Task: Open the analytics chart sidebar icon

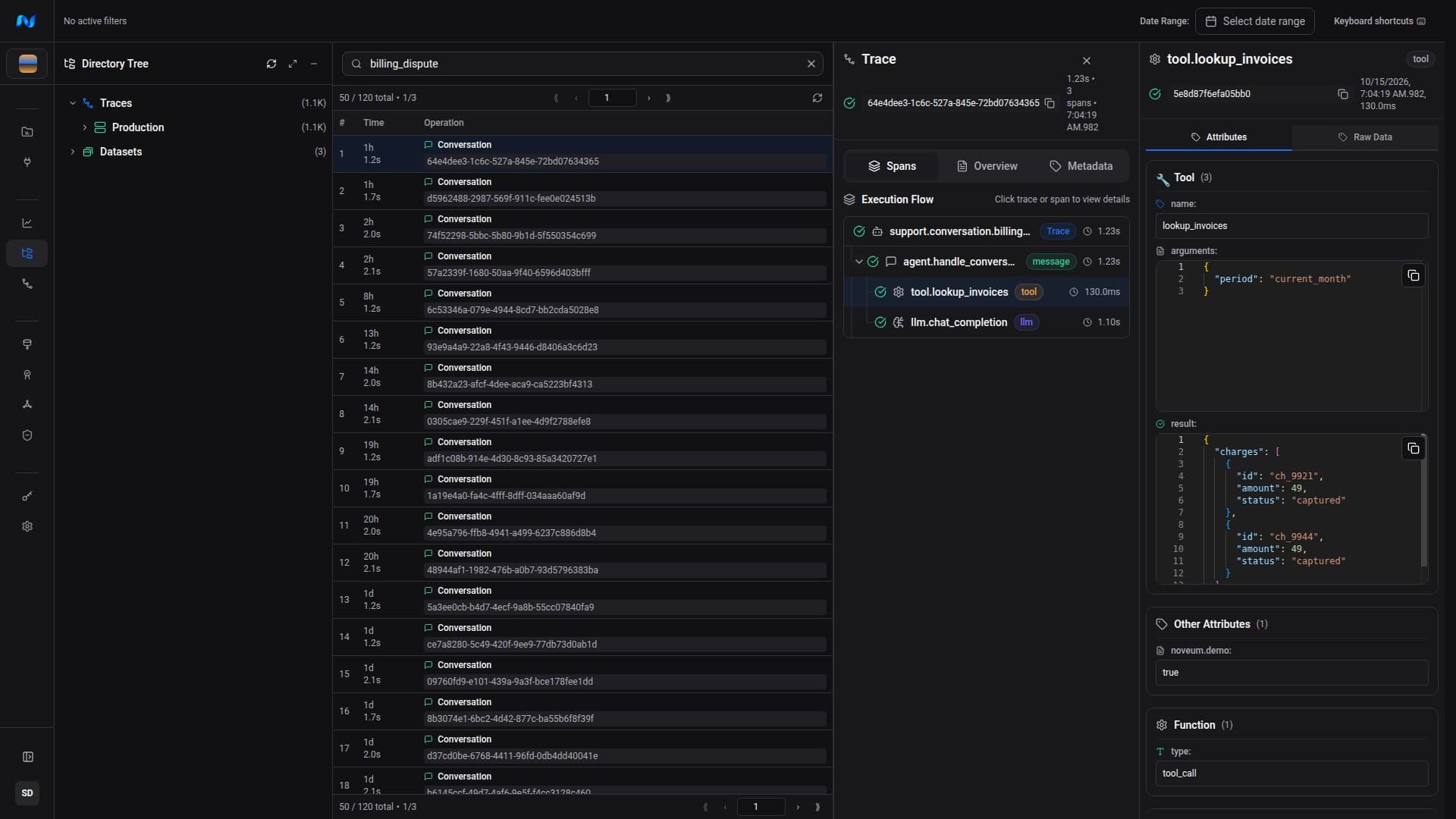Action: 27,223
